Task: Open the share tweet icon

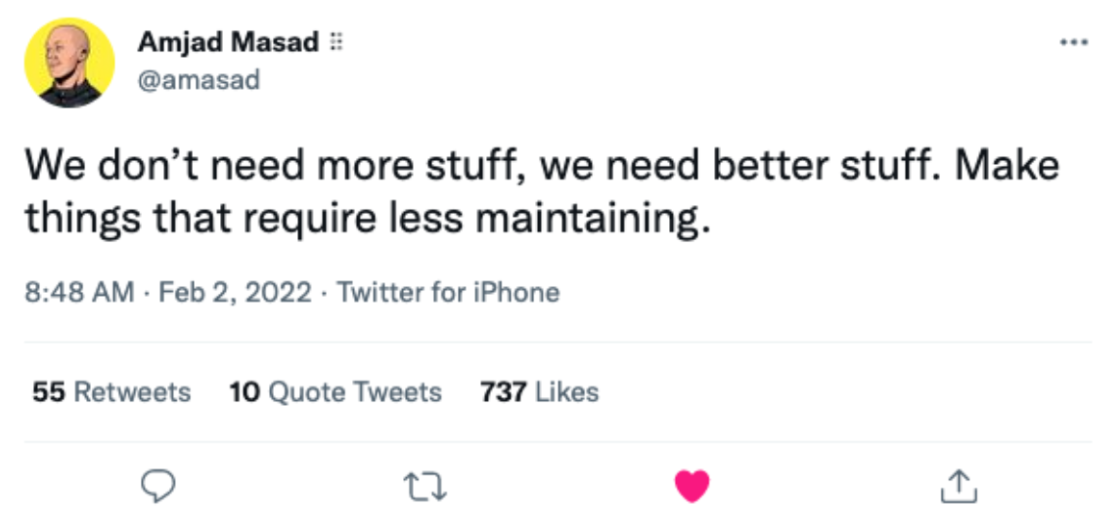Action: tap(959, 486)
